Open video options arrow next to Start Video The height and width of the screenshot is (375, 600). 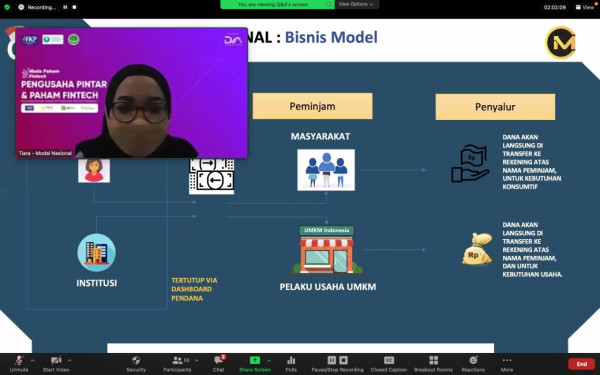click(69, 360)
